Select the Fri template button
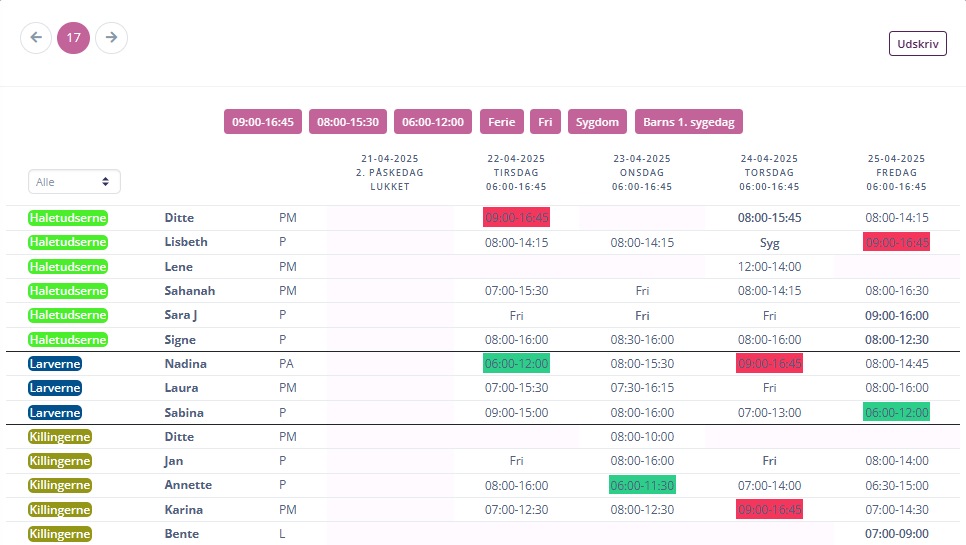Viewport: 966px width, 545px height. coord(545,122)
